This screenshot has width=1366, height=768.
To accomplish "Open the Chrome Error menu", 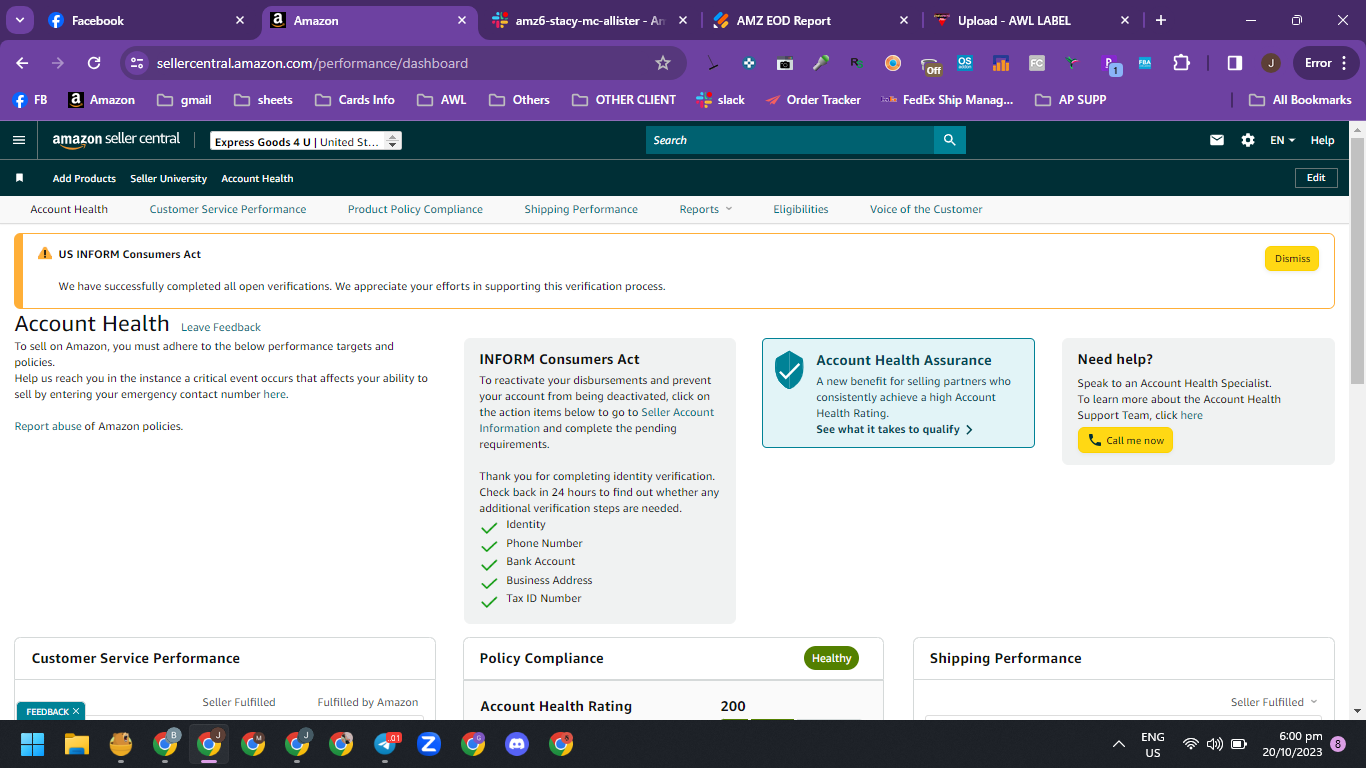I will point(1326,63).
